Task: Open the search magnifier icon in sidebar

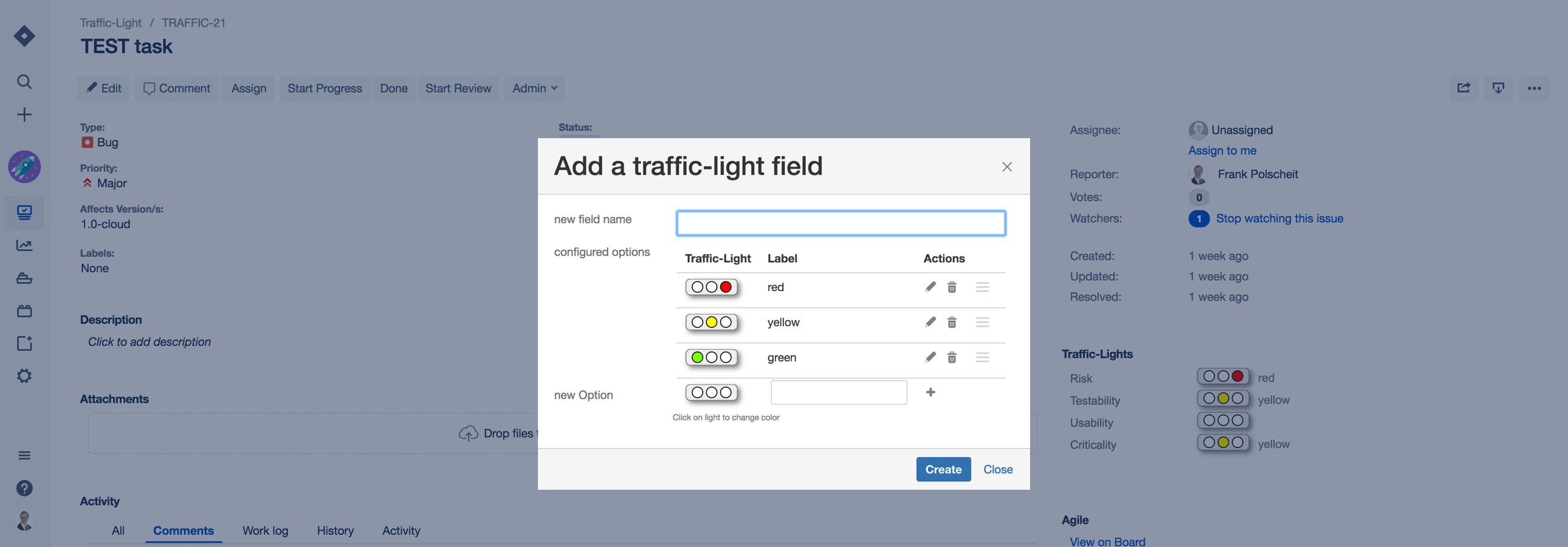Action: click(24, 81)
